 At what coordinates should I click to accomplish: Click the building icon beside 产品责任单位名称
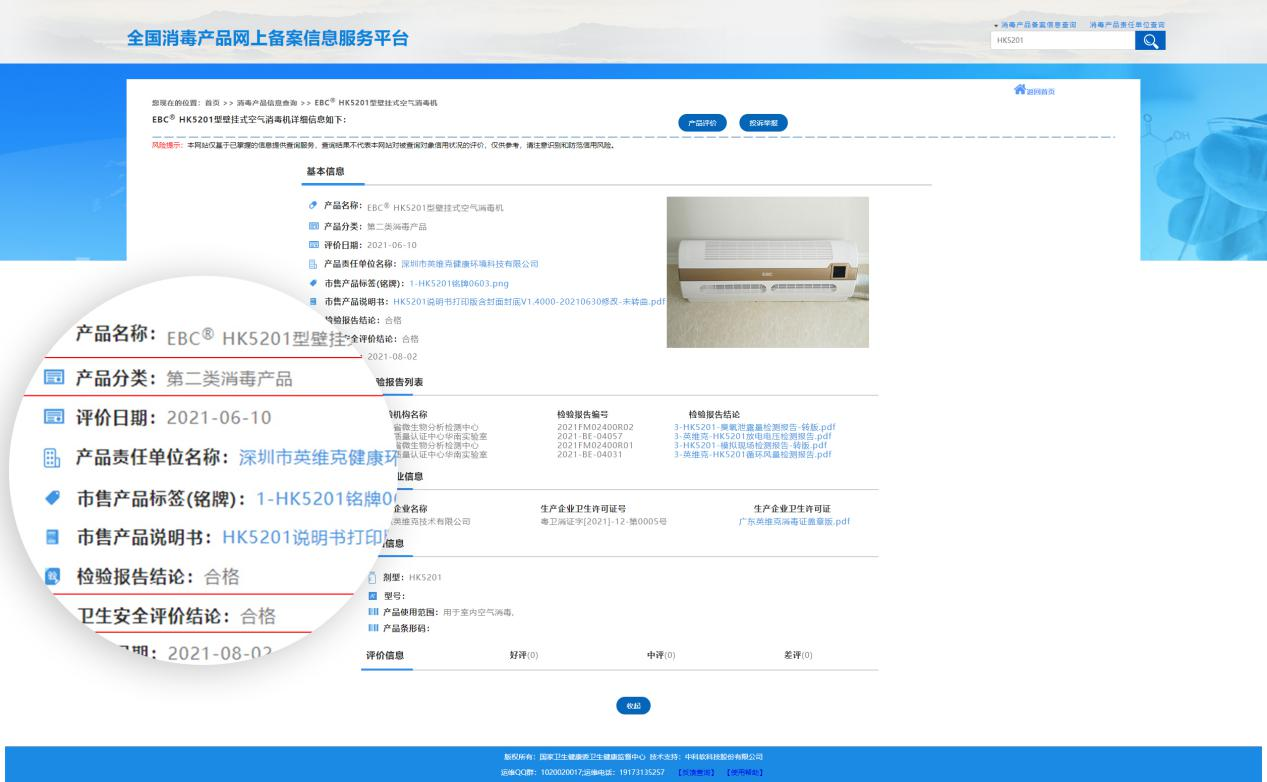pos(313,264)
